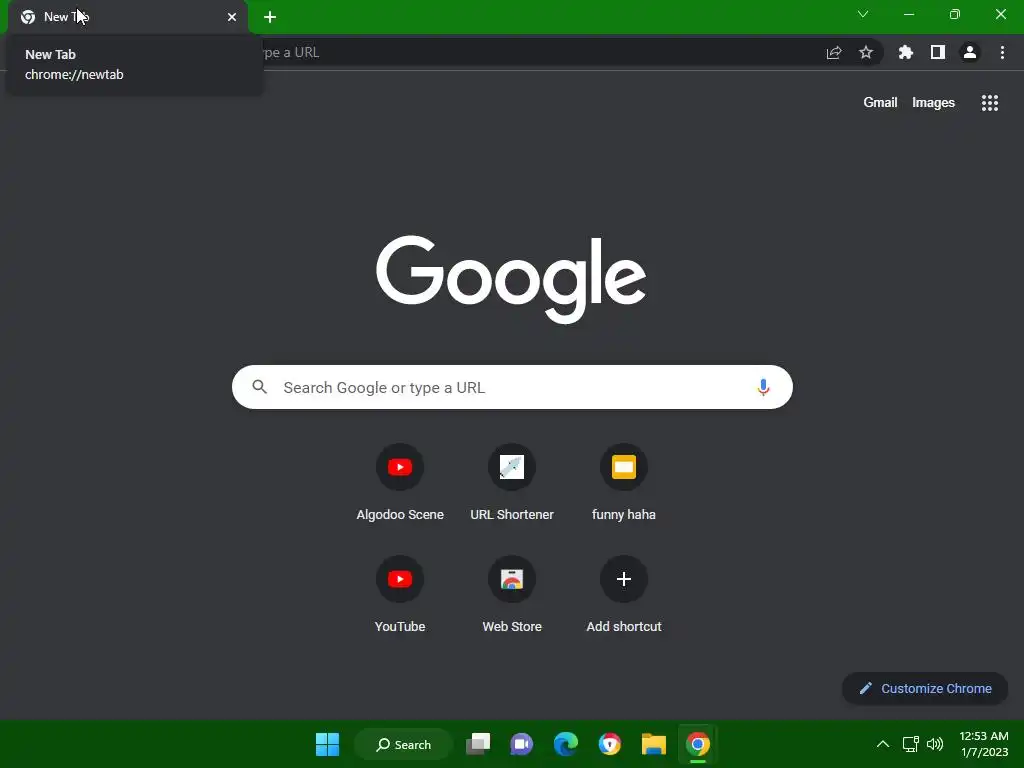
Task: Select the New Tab tab
Action: (x=128, y=17)
